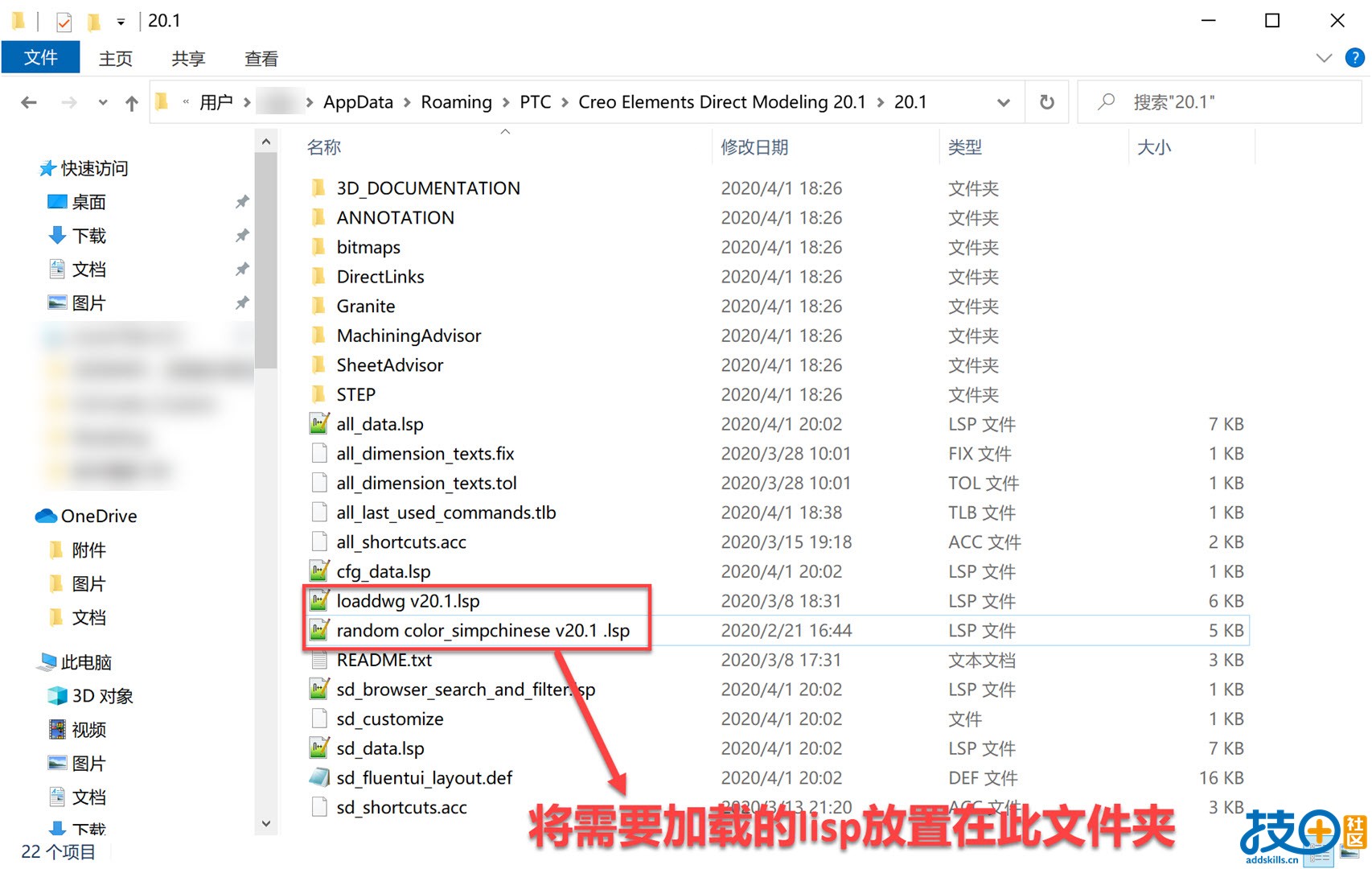Click the search box for 20.1
The image size is (1372, 869).
[x=1219, y=102]
